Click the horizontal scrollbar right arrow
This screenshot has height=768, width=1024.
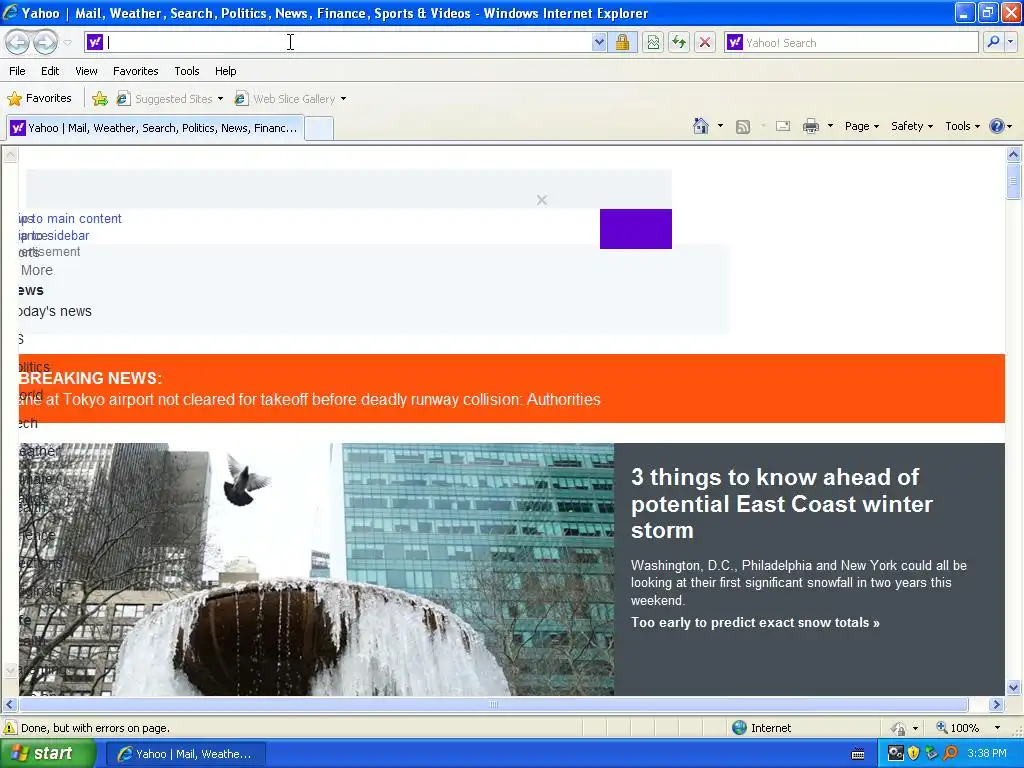click(996, 705)
